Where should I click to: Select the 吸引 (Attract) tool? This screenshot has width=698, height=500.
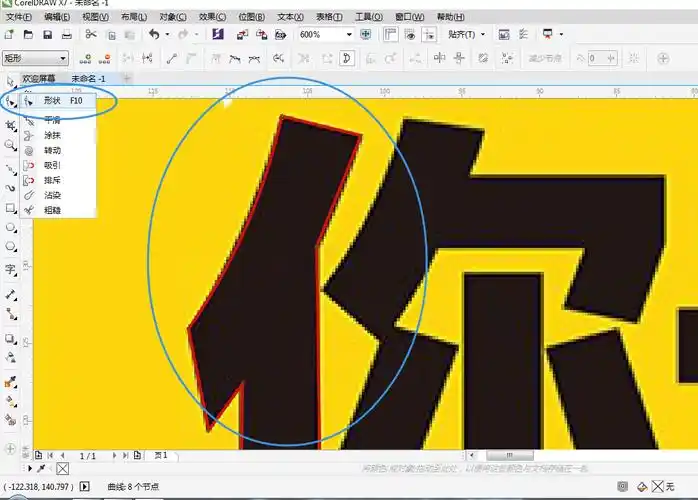click(52, 165)
